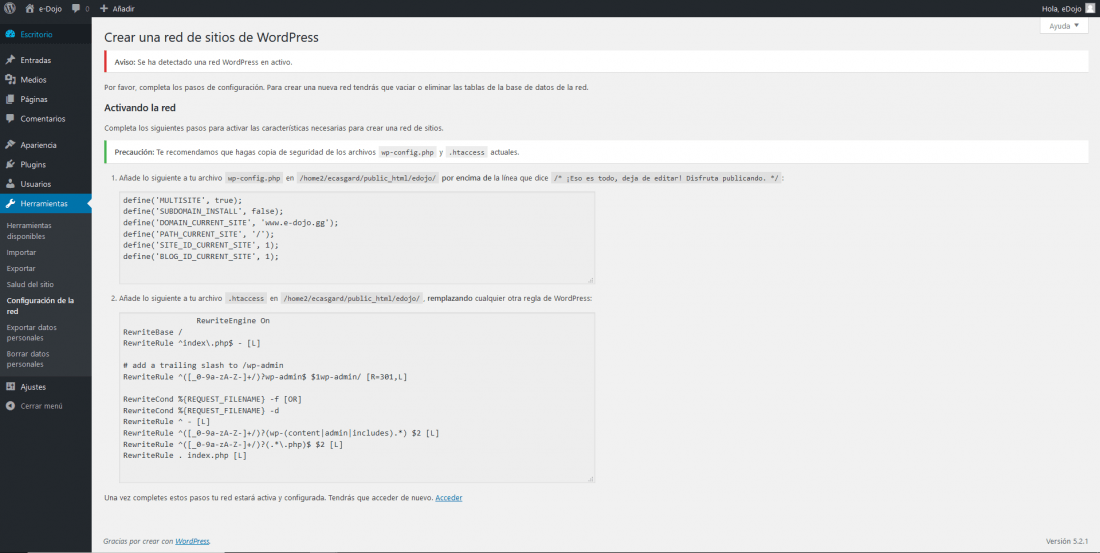Click the Medios media icon
The image size is (1100, 553).
[x=10, y=80]
